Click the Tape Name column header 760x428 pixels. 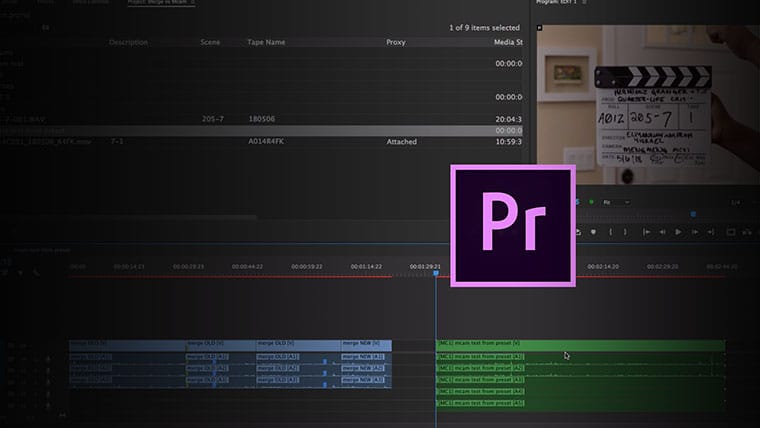click(266, 42)
